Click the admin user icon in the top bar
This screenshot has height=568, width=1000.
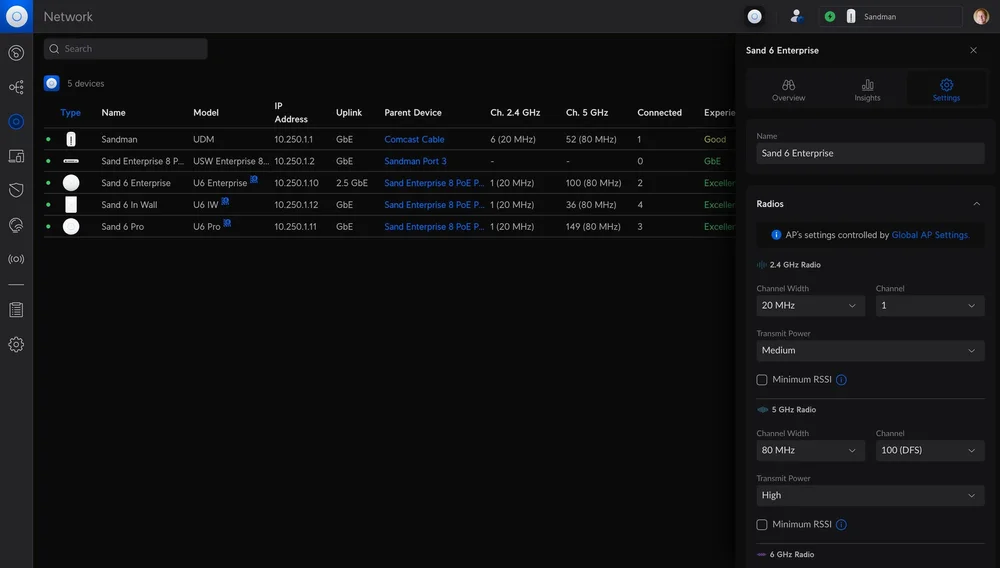click(x=796, y=17)
